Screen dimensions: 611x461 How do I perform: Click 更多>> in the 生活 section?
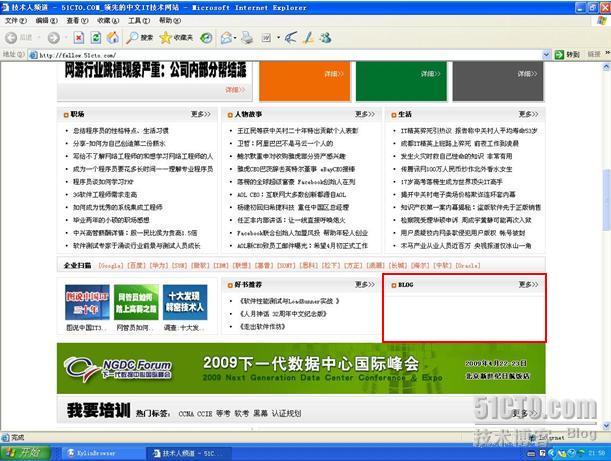click(528, 114)
